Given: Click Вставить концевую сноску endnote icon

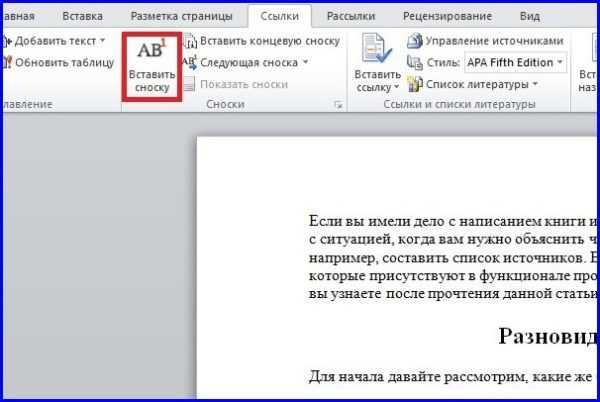Looking at the screenshot, I should 190,41.
